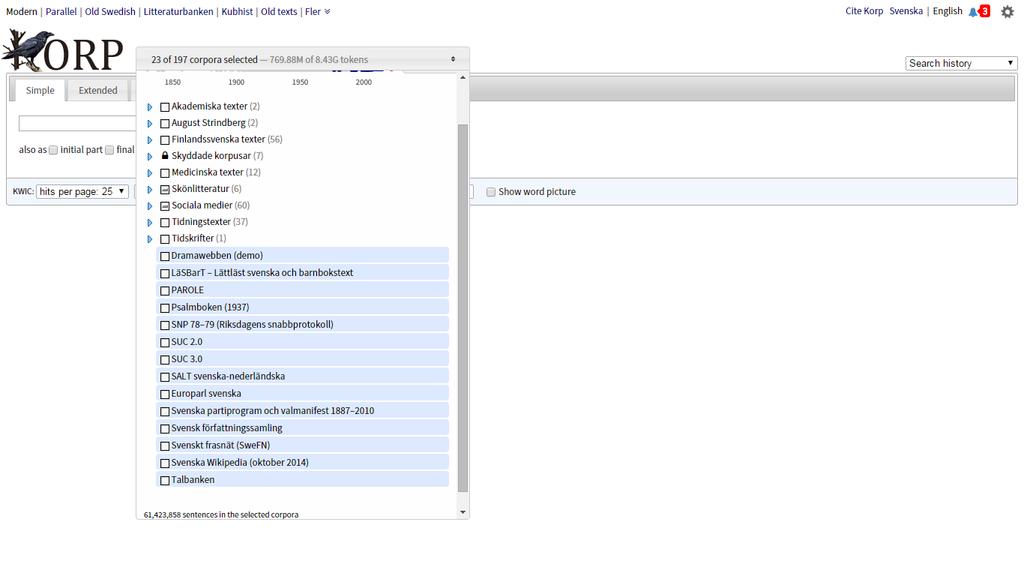Toggle the Sociala medier checkbox
The height and width of the screenshot is (576, 1024).
pyautogui.click(x=165, y=206)
